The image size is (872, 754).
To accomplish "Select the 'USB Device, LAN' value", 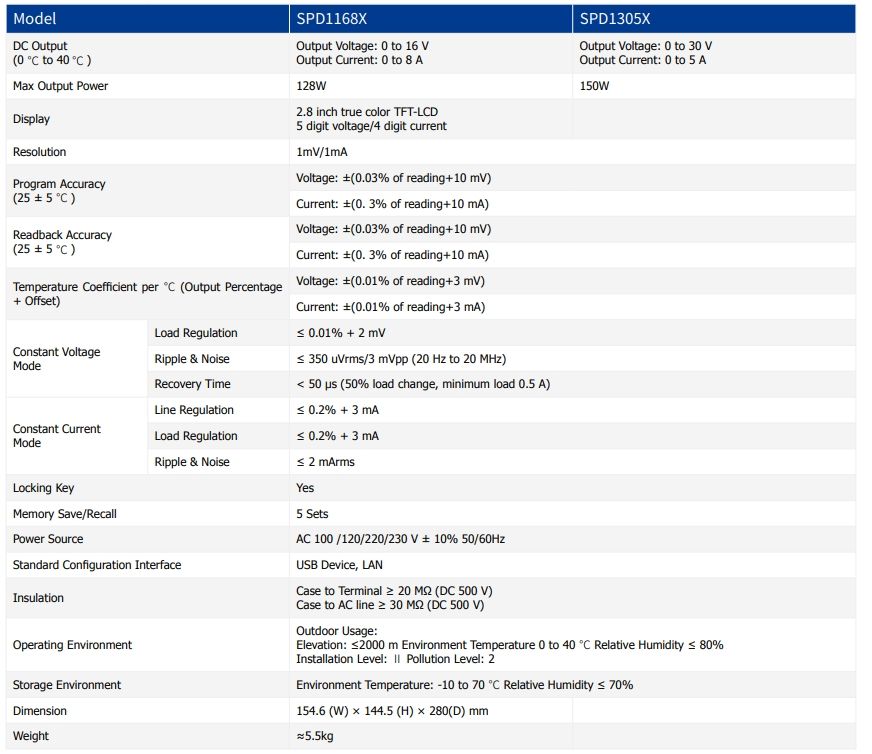I will click(339, 565).
